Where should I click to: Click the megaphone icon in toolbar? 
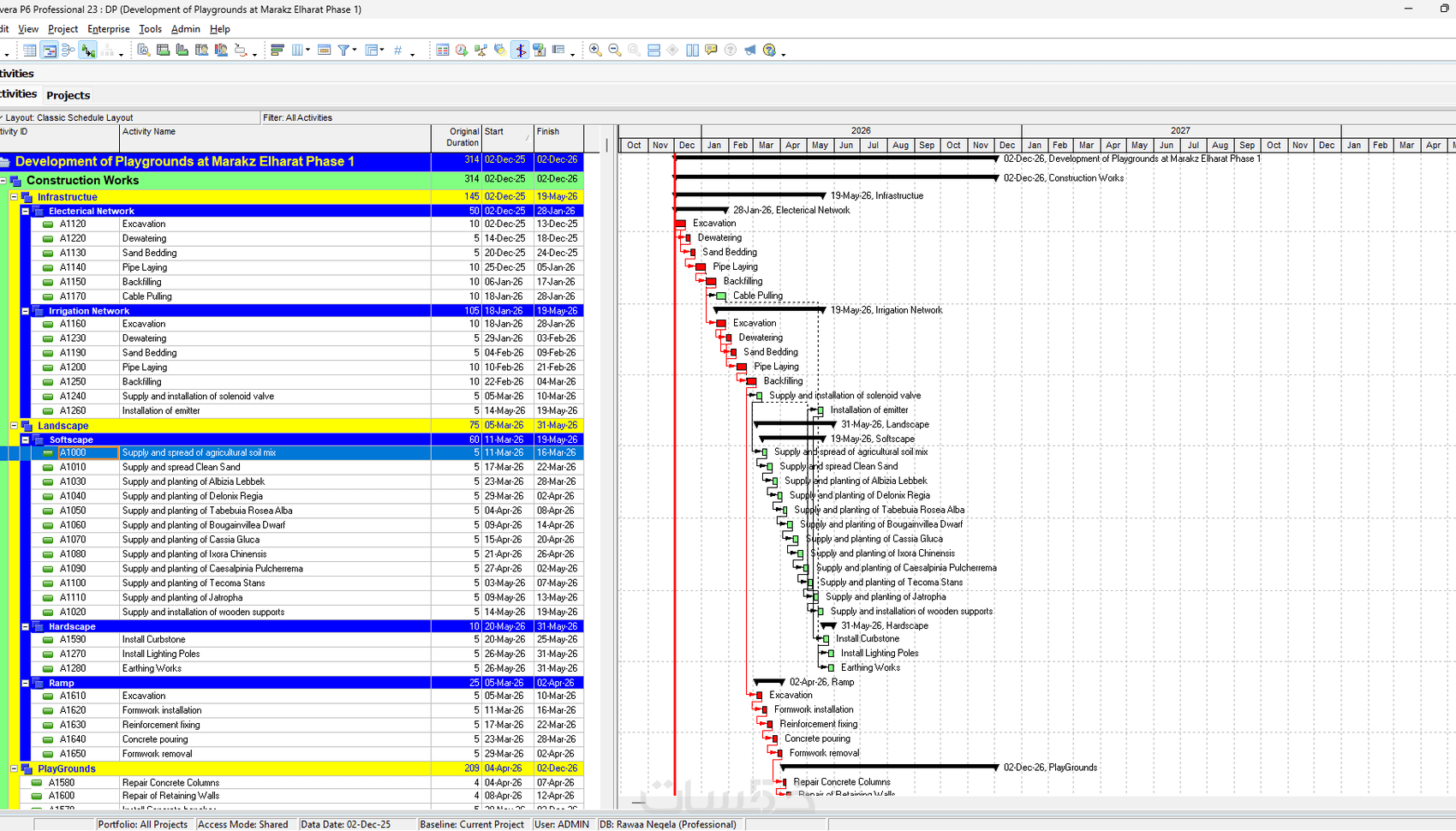[750, 51]
